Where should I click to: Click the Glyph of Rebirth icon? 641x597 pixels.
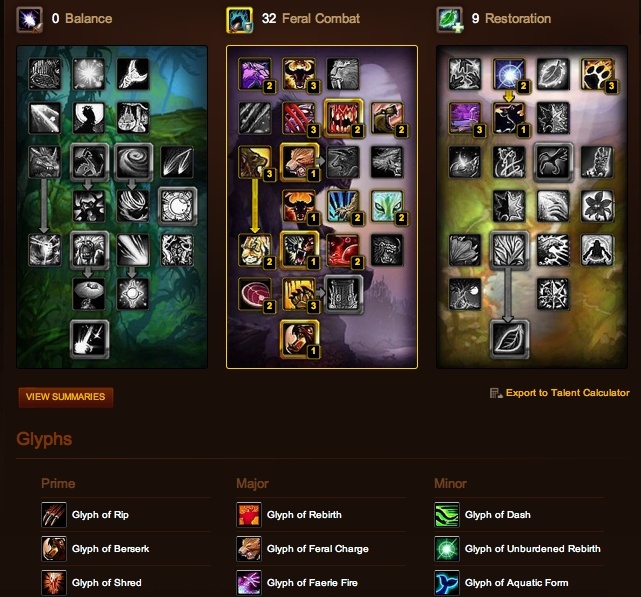(249, 515)
